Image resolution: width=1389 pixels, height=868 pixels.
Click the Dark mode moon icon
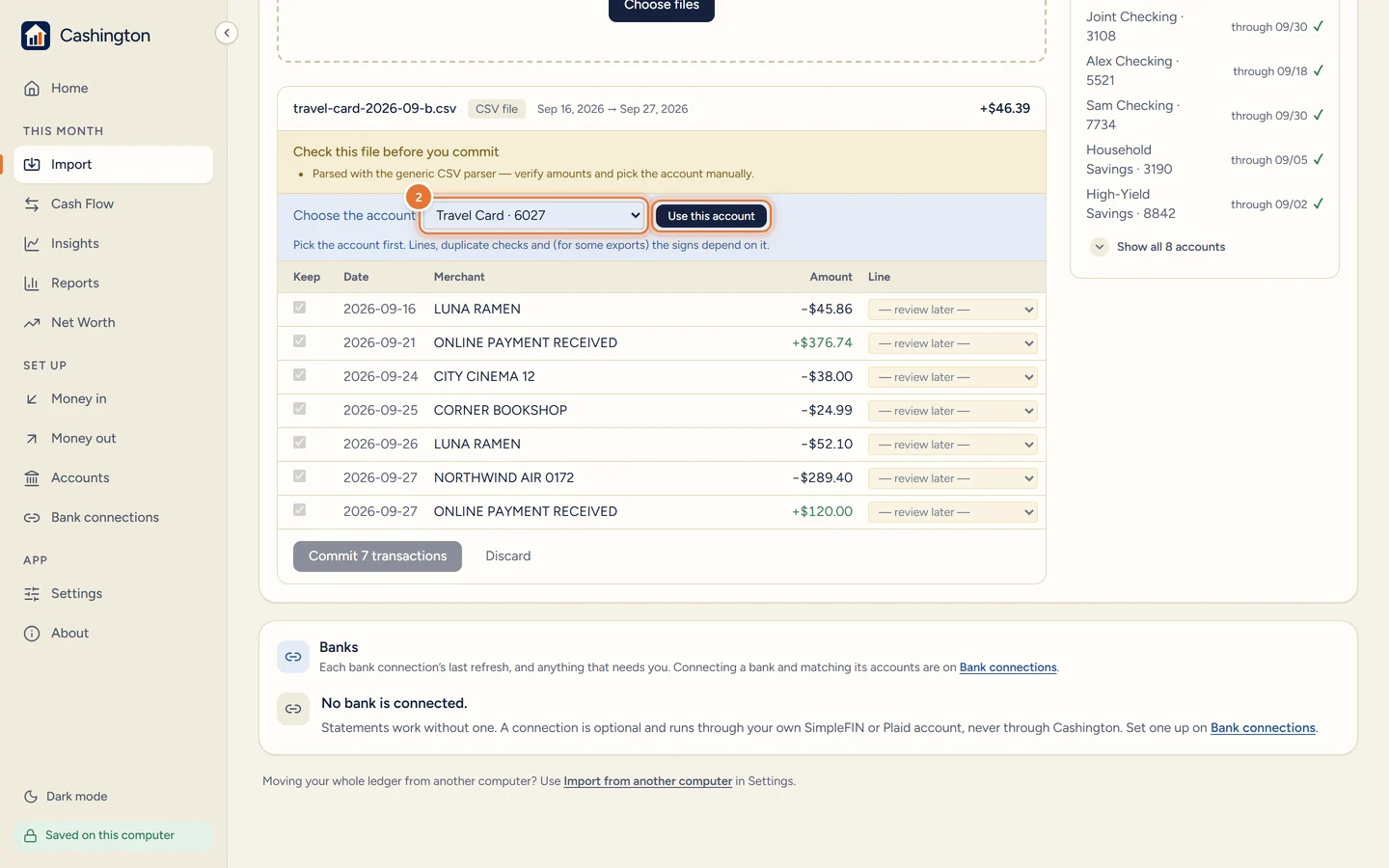point(31,797)
